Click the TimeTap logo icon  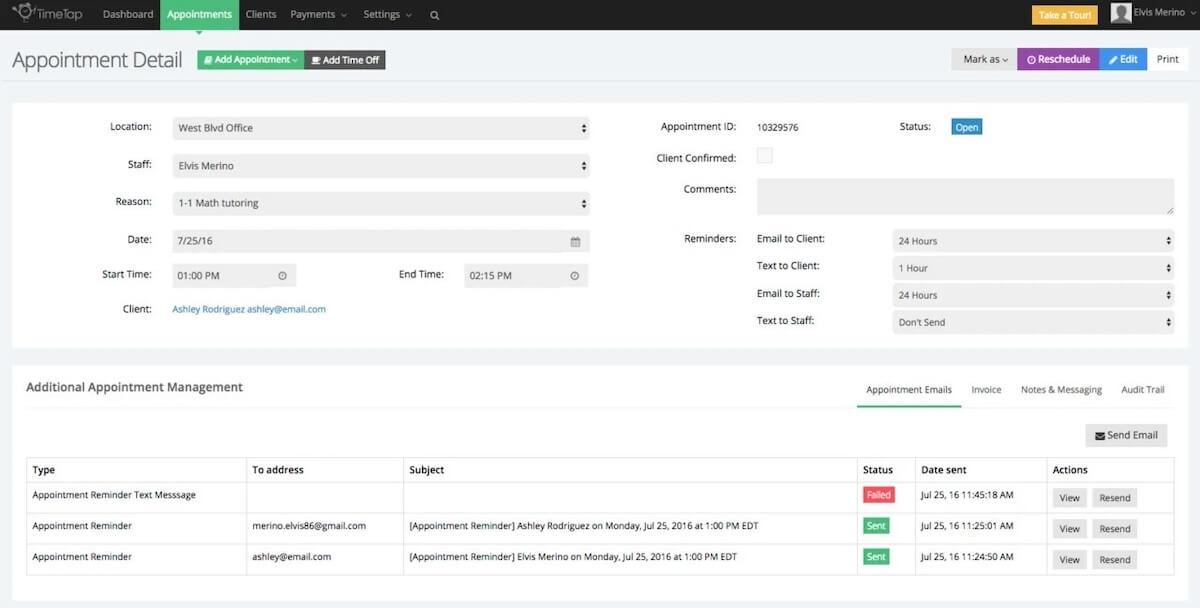(x=22, y=13)
